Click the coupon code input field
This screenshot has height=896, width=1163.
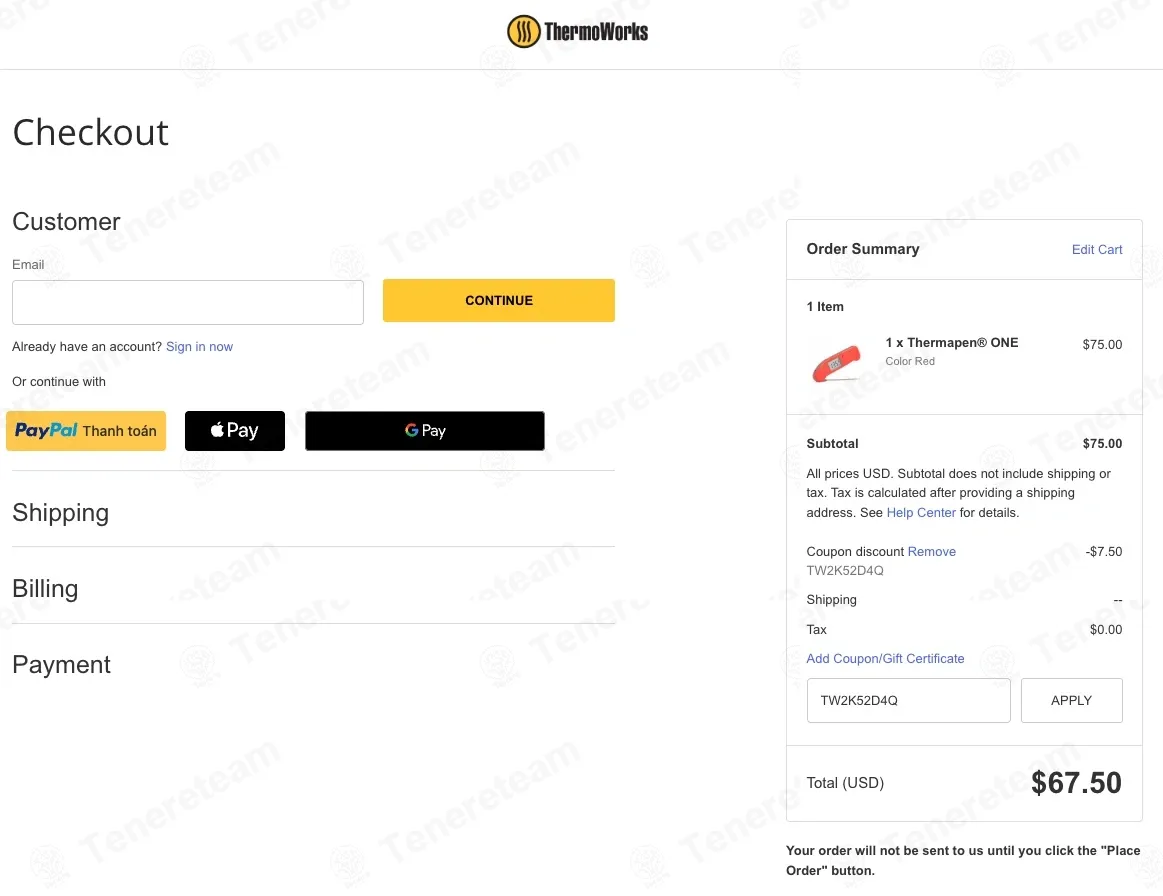coord(909,700)
